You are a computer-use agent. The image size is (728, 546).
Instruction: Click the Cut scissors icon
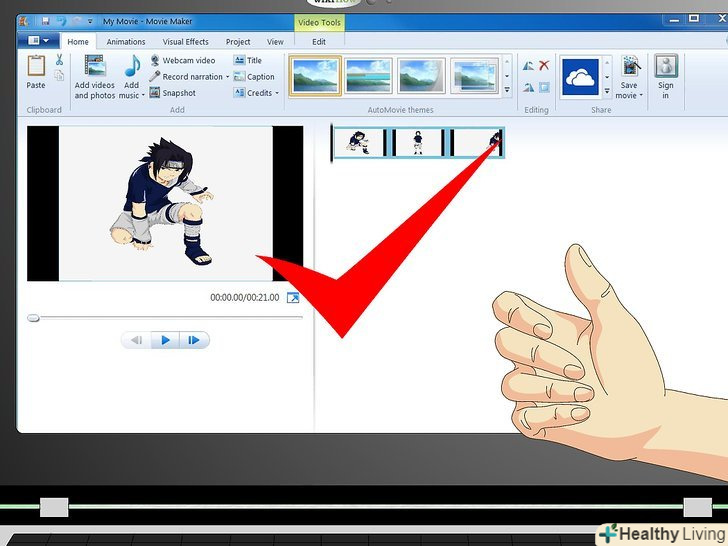pyautogui.click(x=59, y=60)
